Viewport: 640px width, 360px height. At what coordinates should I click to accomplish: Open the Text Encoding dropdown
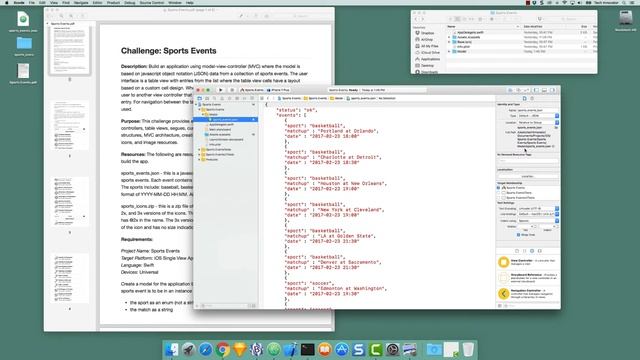[538, 209]
